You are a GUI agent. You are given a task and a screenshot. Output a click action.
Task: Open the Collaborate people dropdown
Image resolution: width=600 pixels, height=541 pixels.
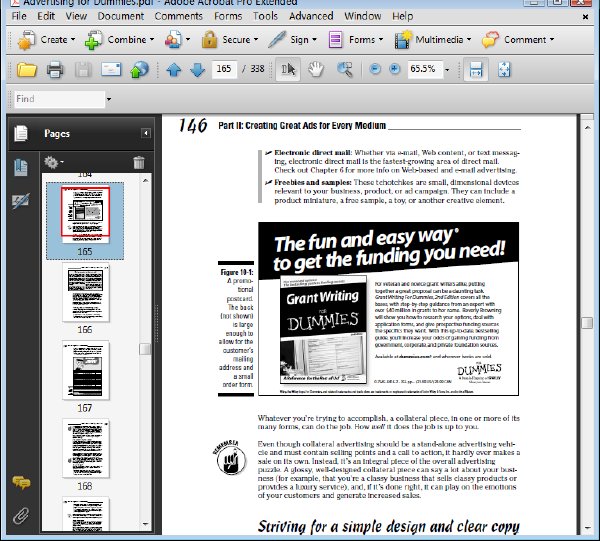(177, 40)
